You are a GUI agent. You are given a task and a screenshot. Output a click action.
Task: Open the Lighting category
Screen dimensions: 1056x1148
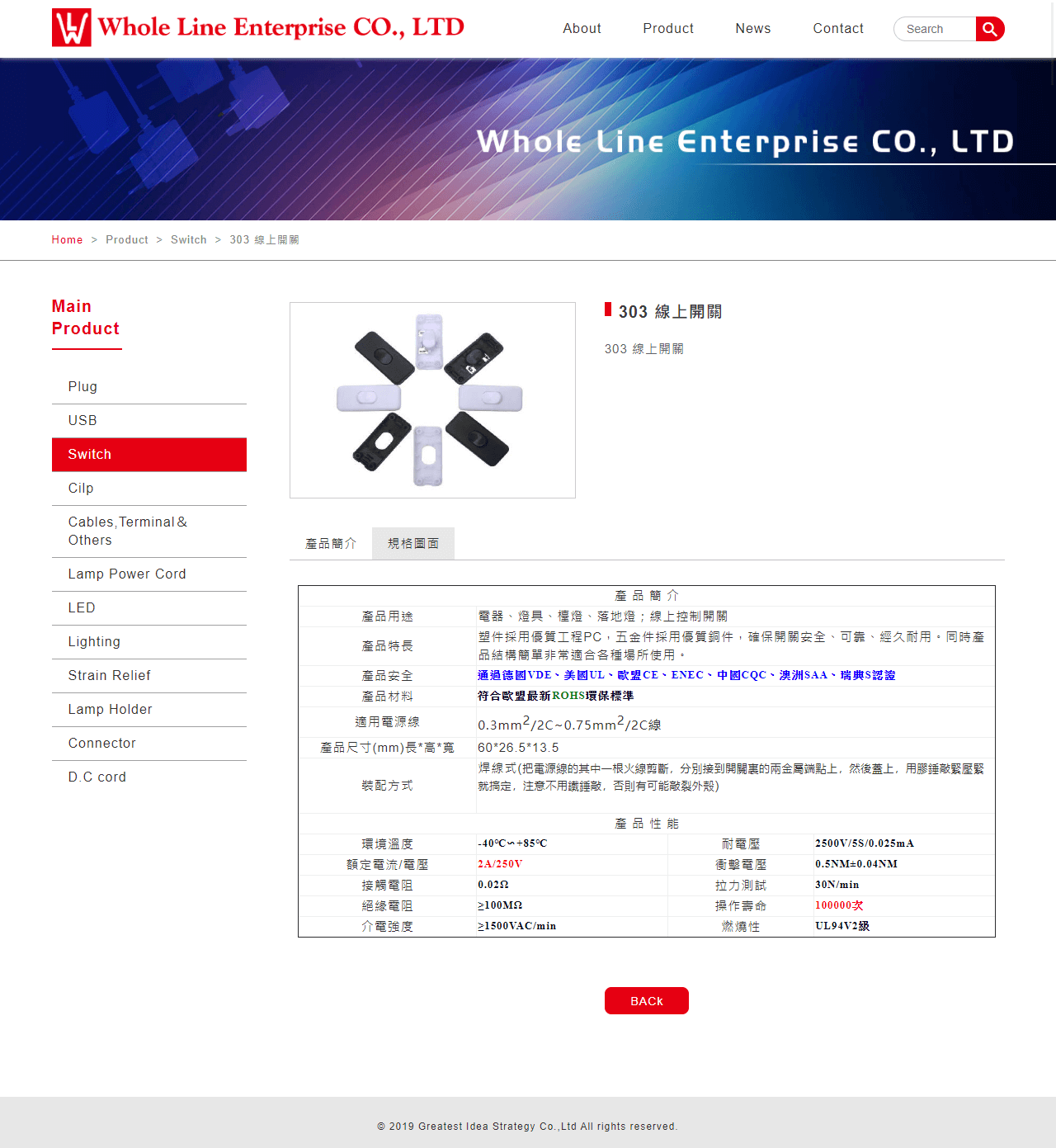click(149, 642)
